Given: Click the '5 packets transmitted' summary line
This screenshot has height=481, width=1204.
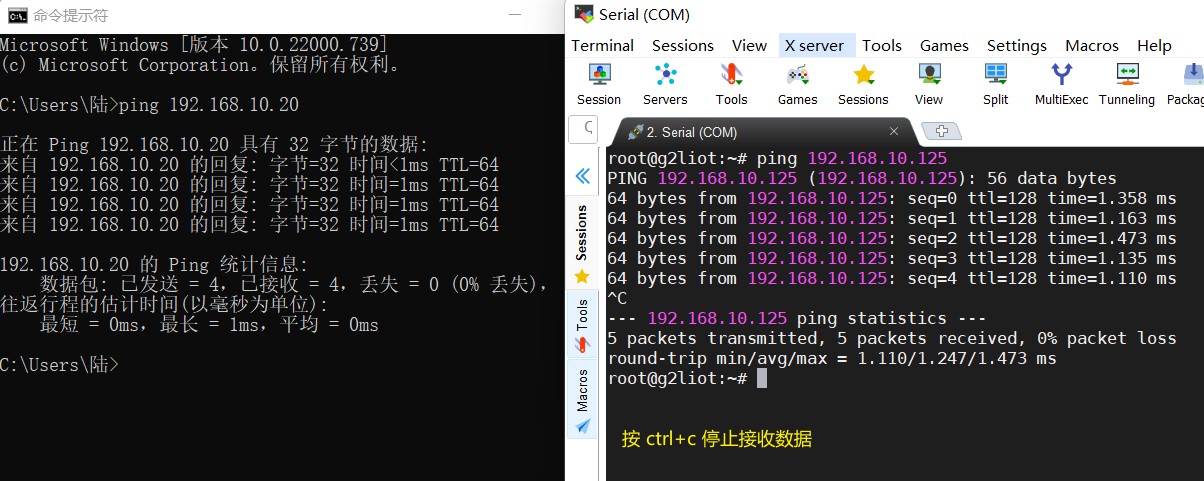Looking at the screenshot, I should (x=892, y=338).
